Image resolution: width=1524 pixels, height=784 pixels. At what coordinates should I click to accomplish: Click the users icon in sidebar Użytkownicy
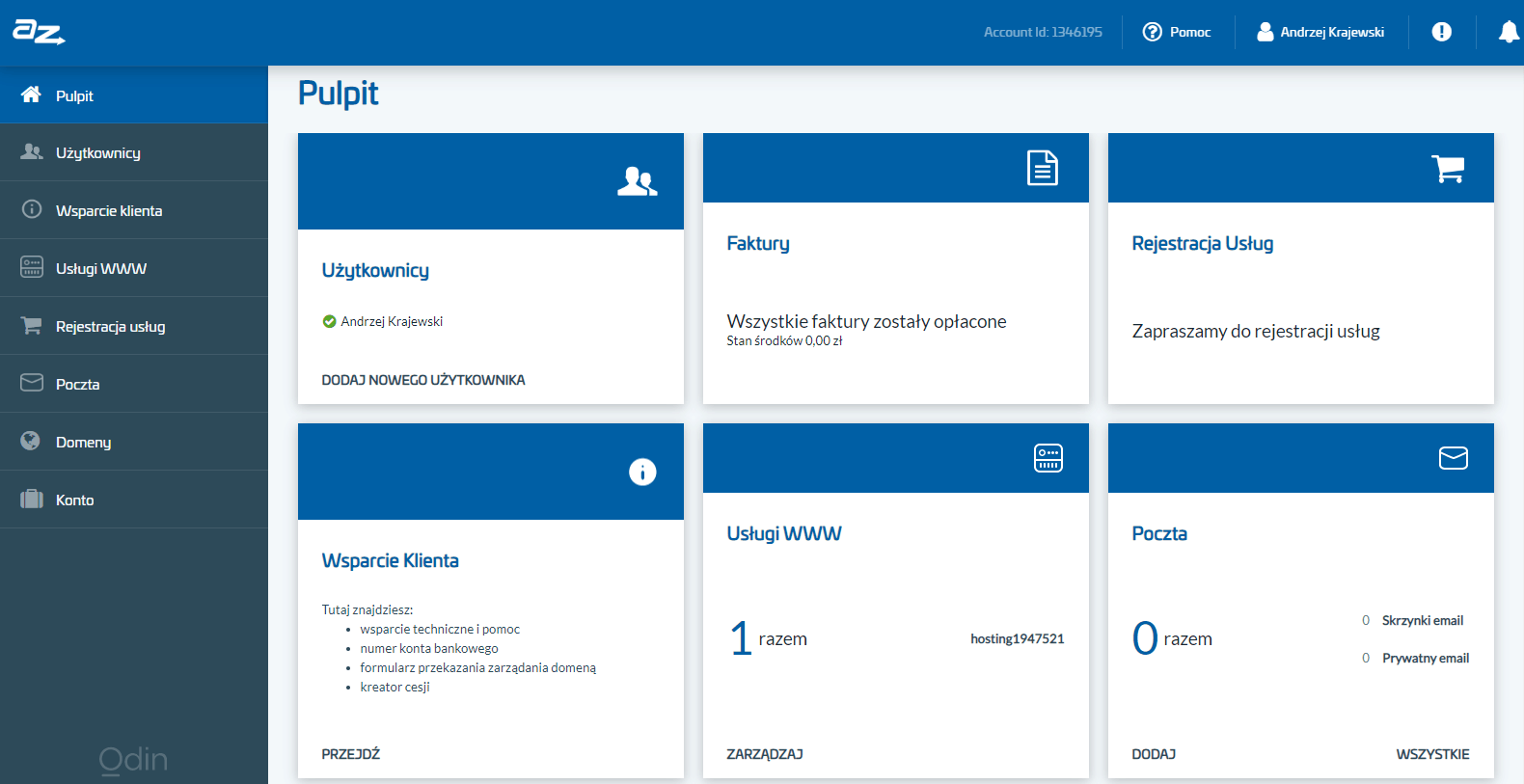tap(32, 151)
